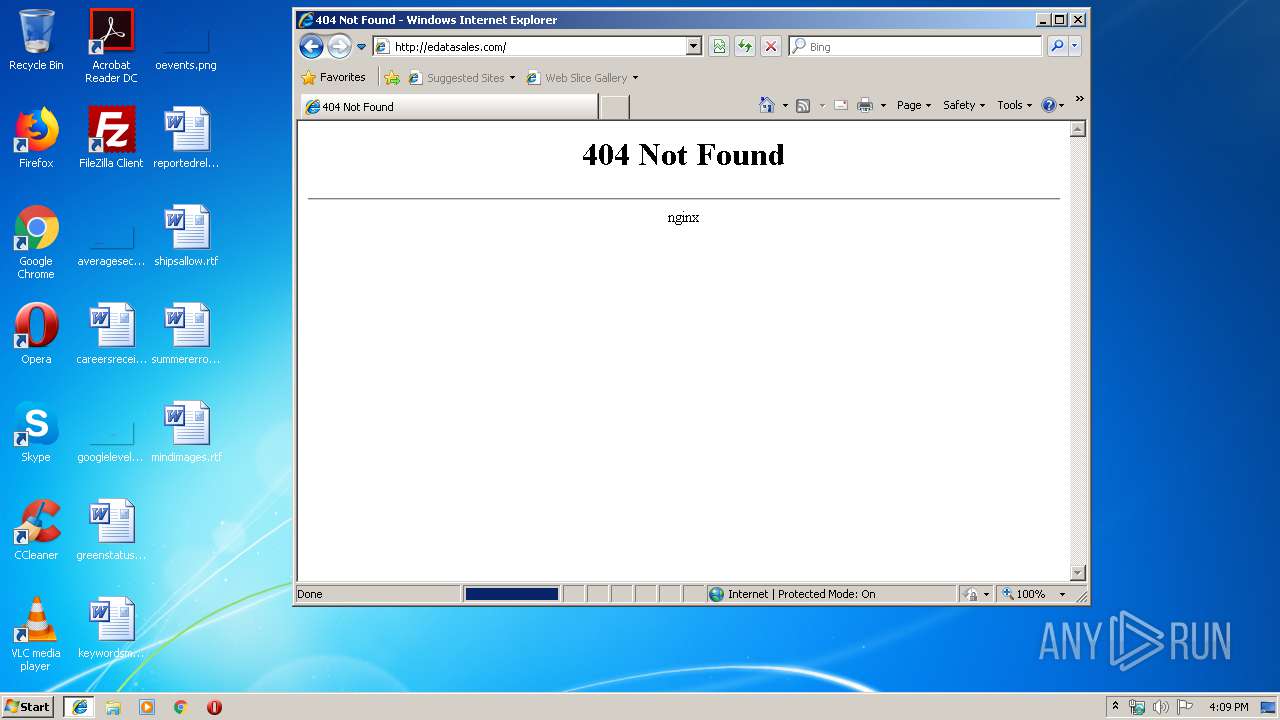This screenshot has width=1280, height=720.
Task: Click the RSS feeds icon
Action: (802, 105)
